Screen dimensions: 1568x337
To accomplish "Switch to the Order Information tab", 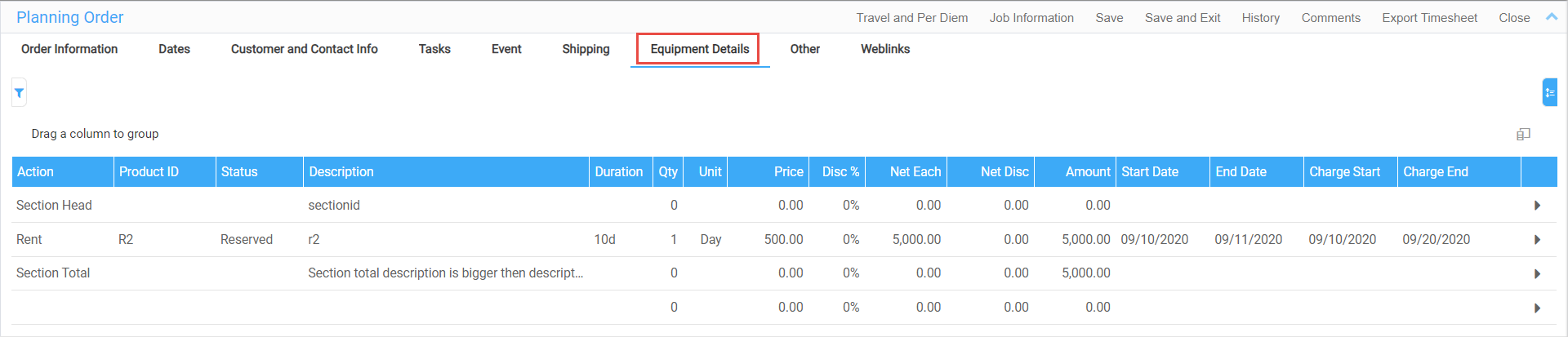I will (69, 49).
